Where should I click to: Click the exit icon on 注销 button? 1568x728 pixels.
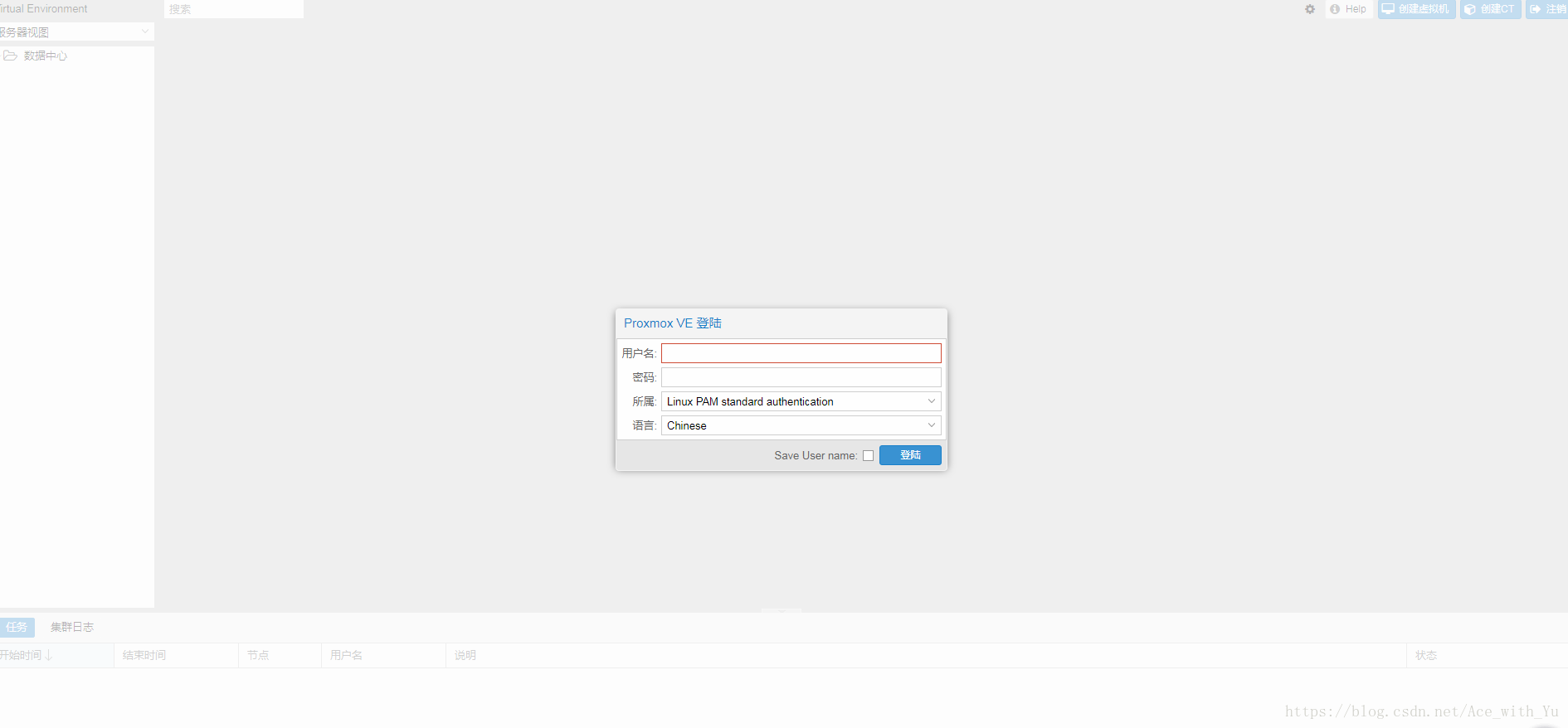tap(1536, 9)
